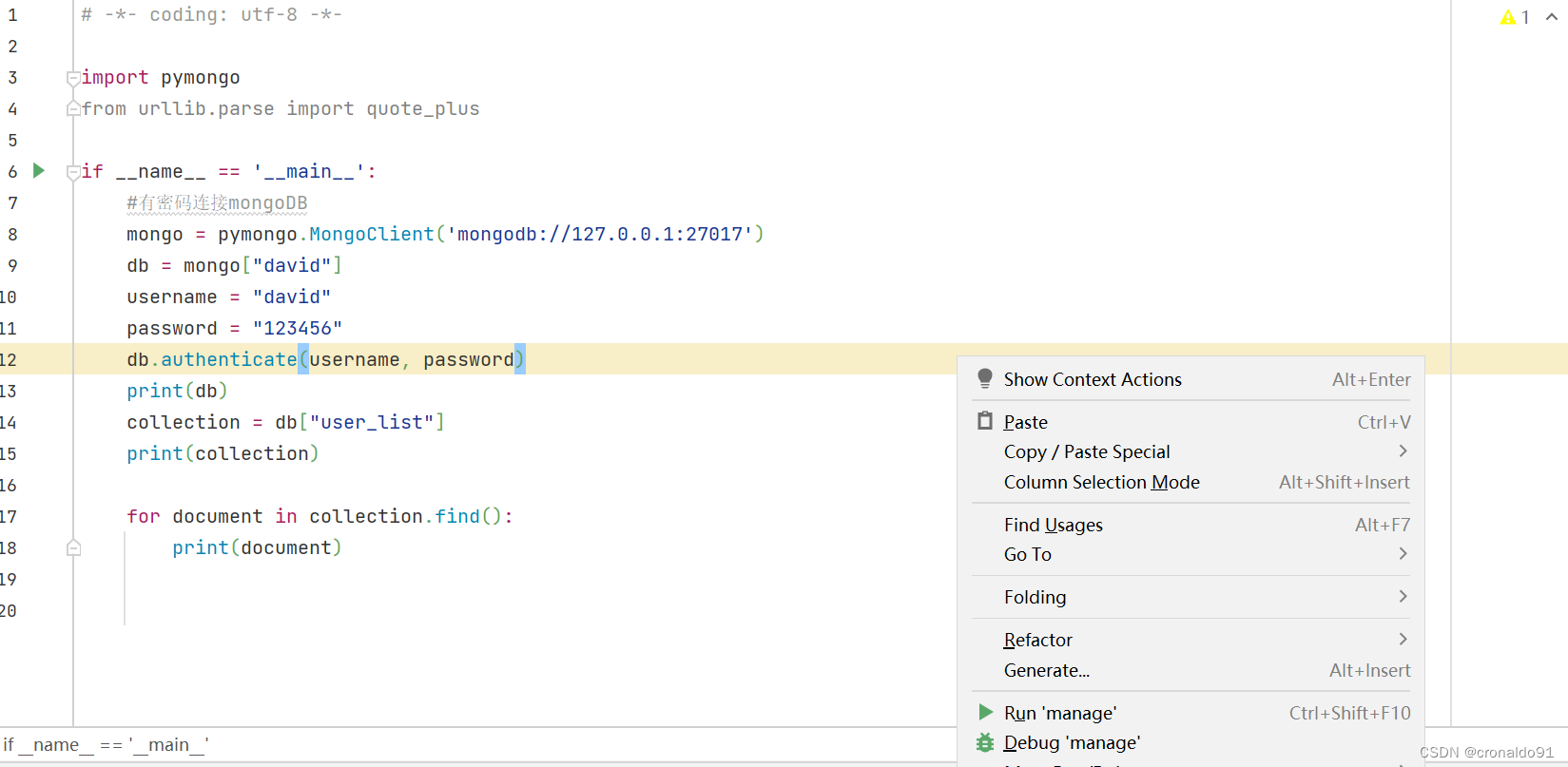1568x767 pixels.
Task: Choose Paste from the context menu
Action: (1191, 422)
